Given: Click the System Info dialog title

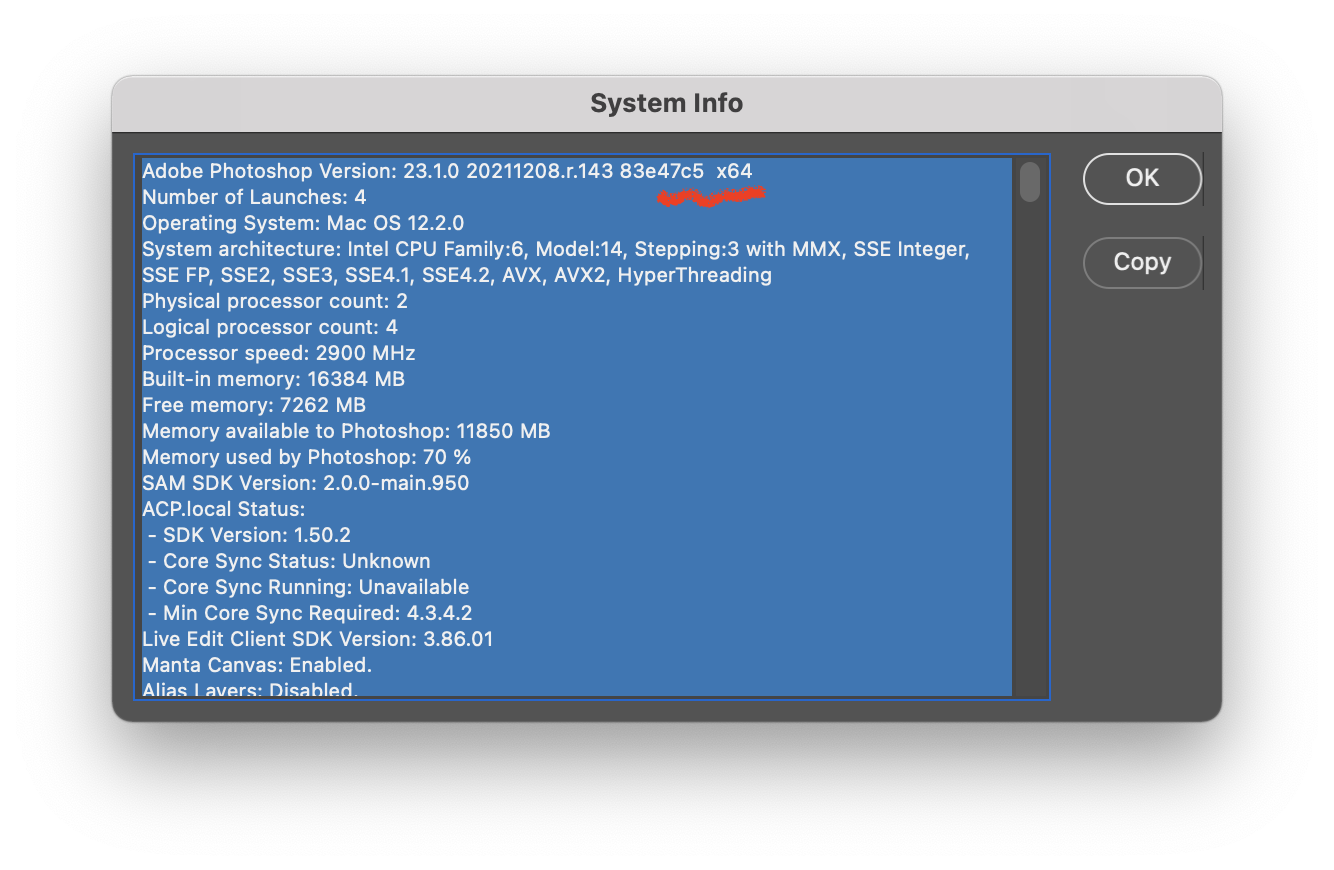Looking at the screenshot, I should coord(667,103).
